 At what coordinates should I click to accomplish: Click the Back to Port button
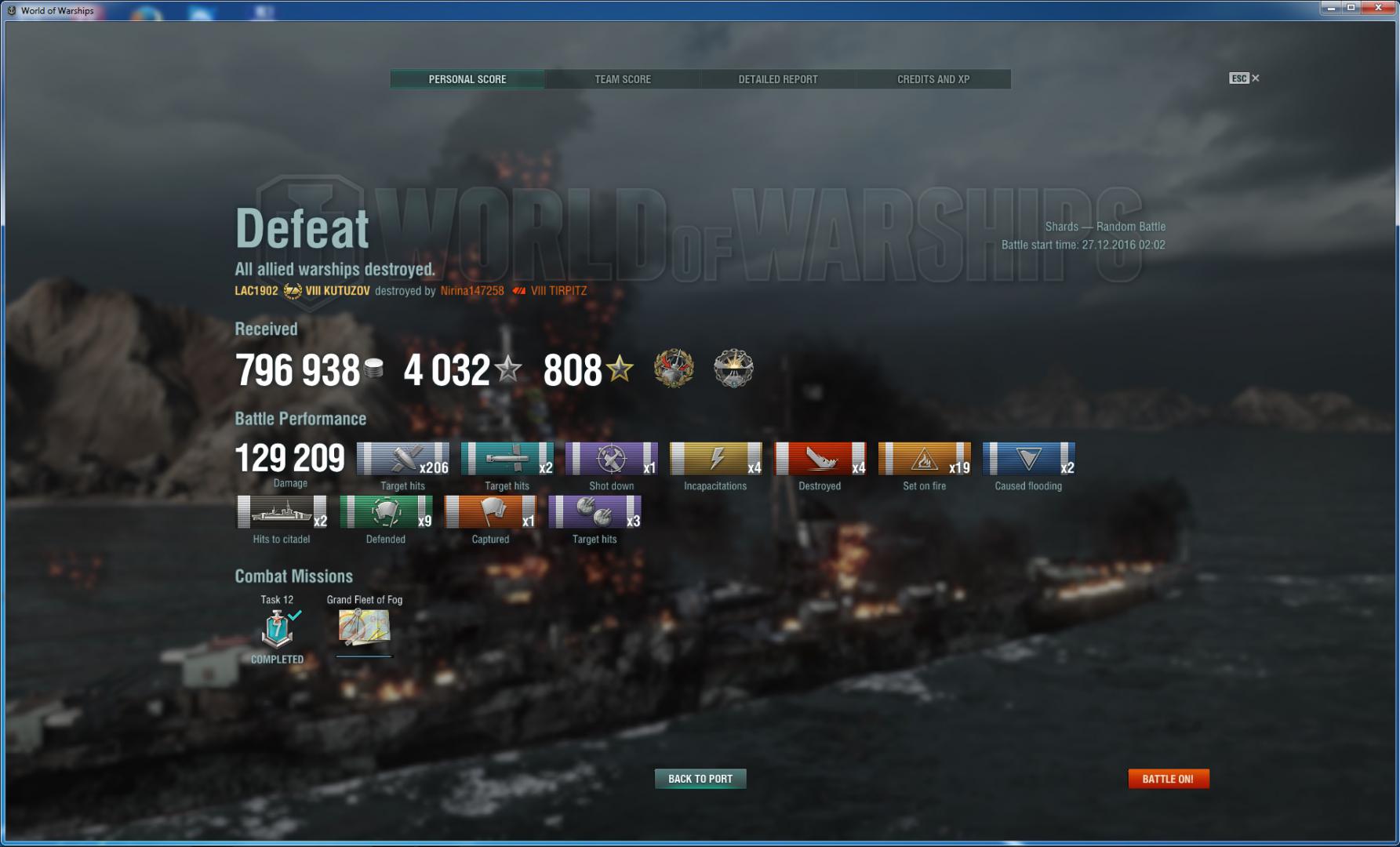700,779
